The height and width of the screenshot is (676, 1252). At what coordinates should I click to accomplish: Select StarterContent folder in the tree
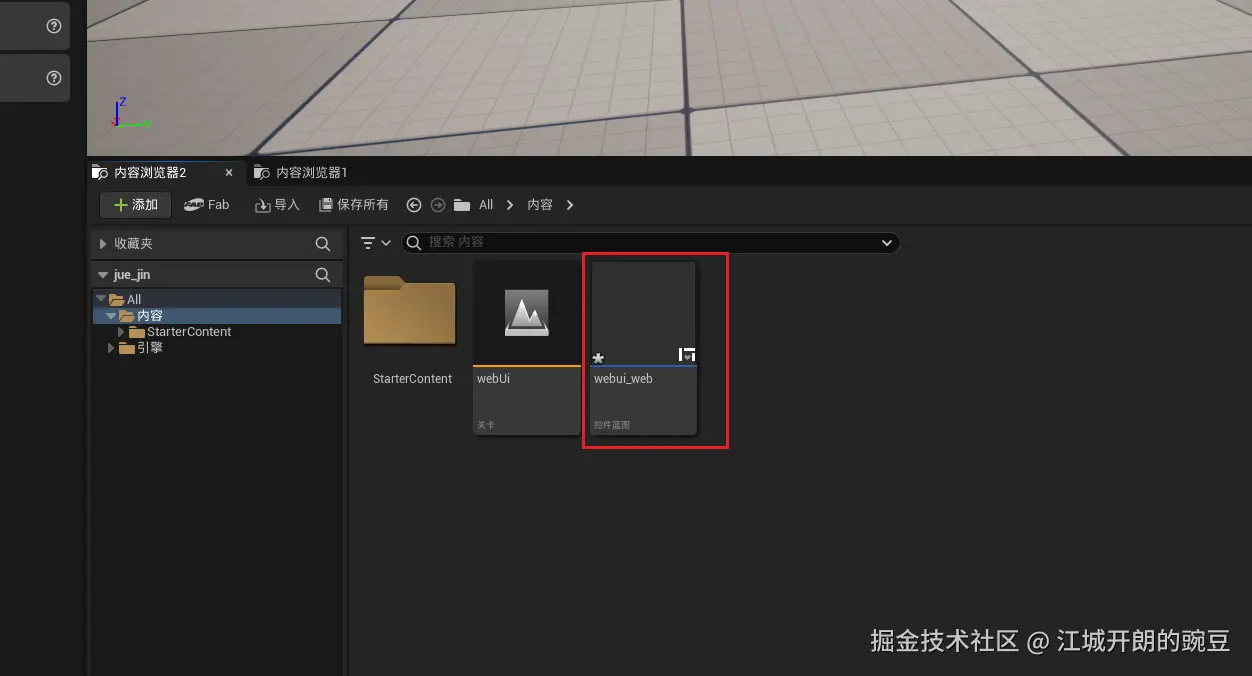coord(189,332)
